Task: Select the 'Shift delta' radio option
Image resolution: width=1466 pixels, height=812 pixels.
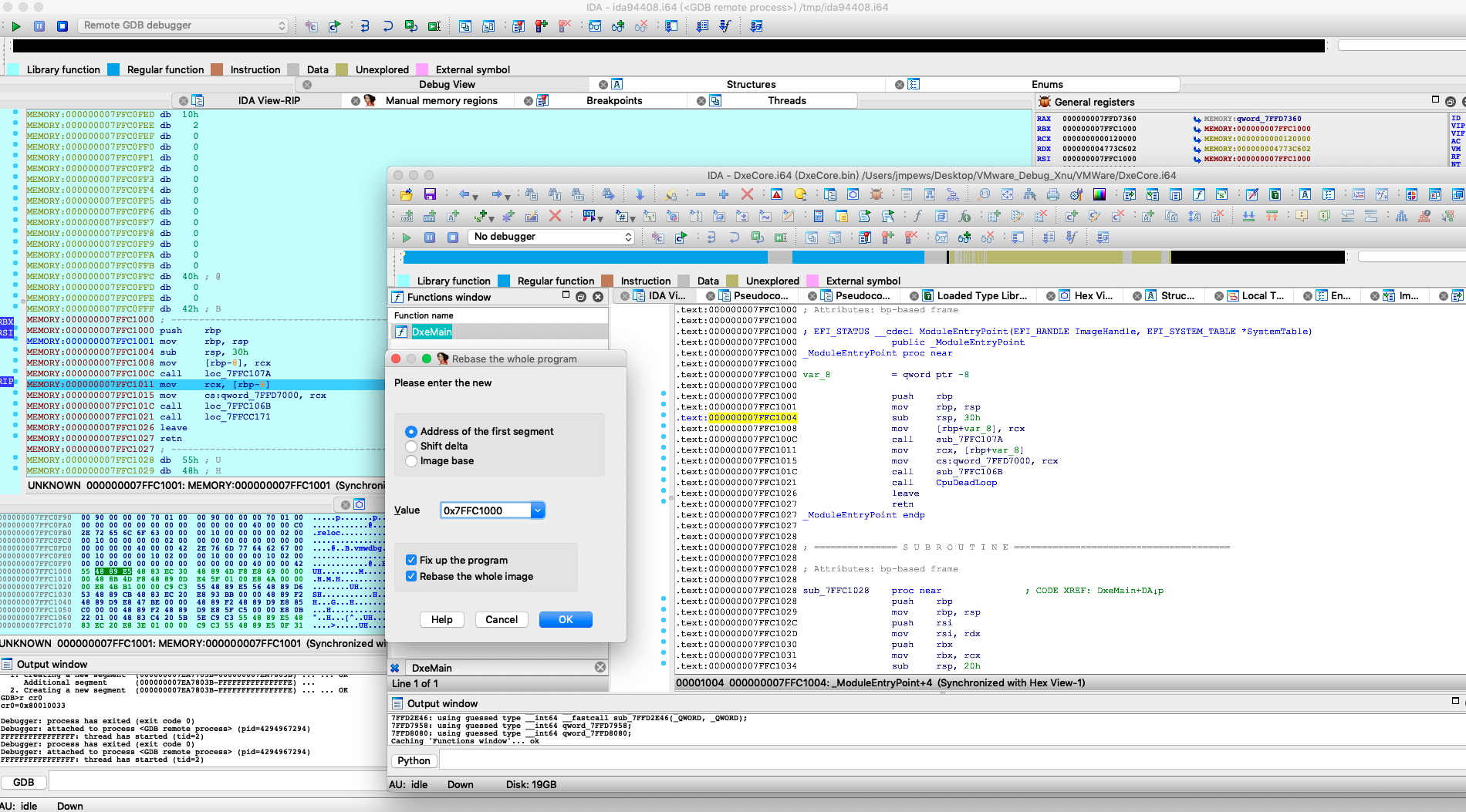Action: click(x=411, y=446)
